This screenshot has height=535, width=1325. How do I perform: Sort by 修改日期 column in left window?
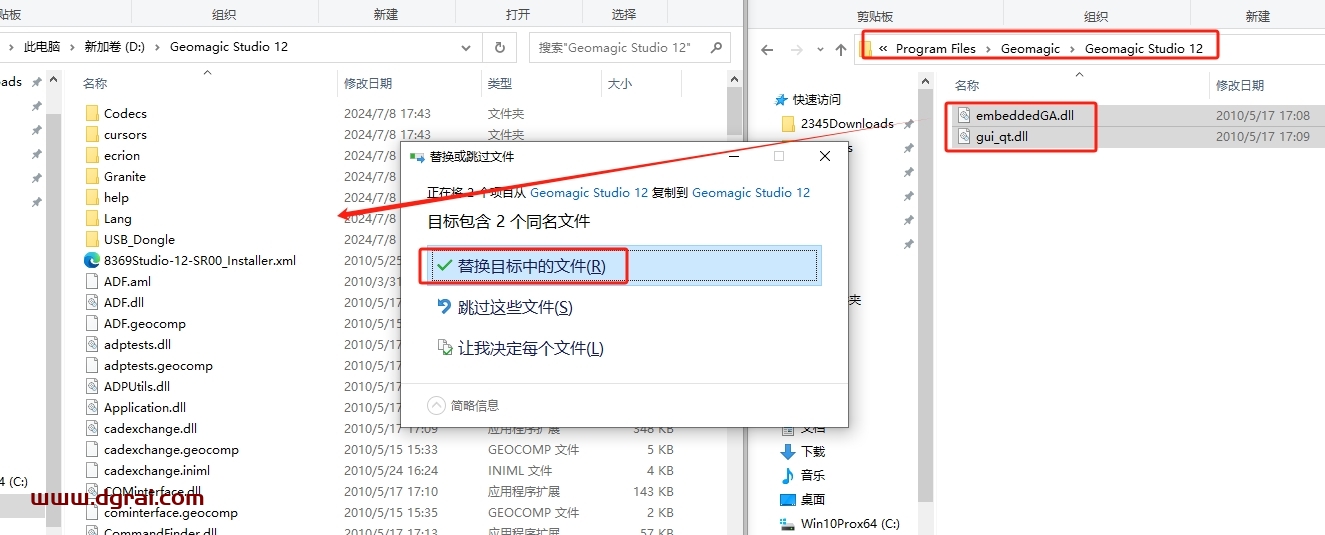point(368,84)
